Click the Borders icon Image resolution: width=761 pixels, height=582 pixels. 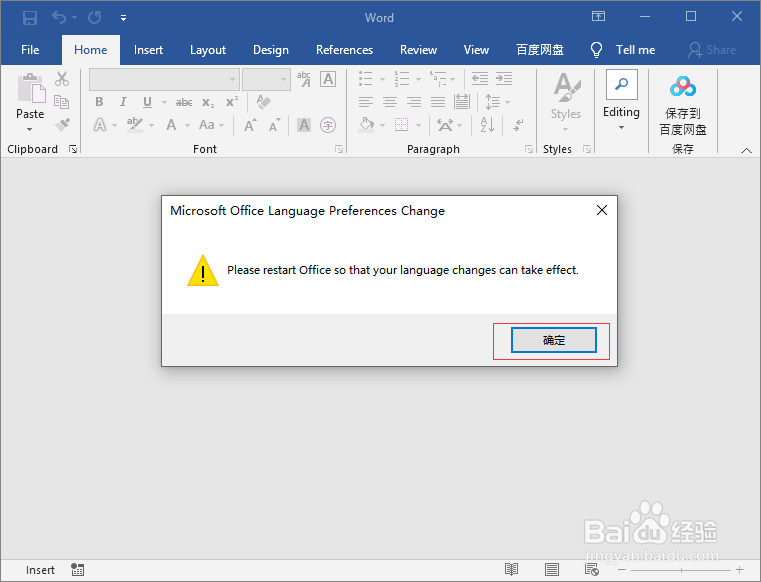pos(401,125)
